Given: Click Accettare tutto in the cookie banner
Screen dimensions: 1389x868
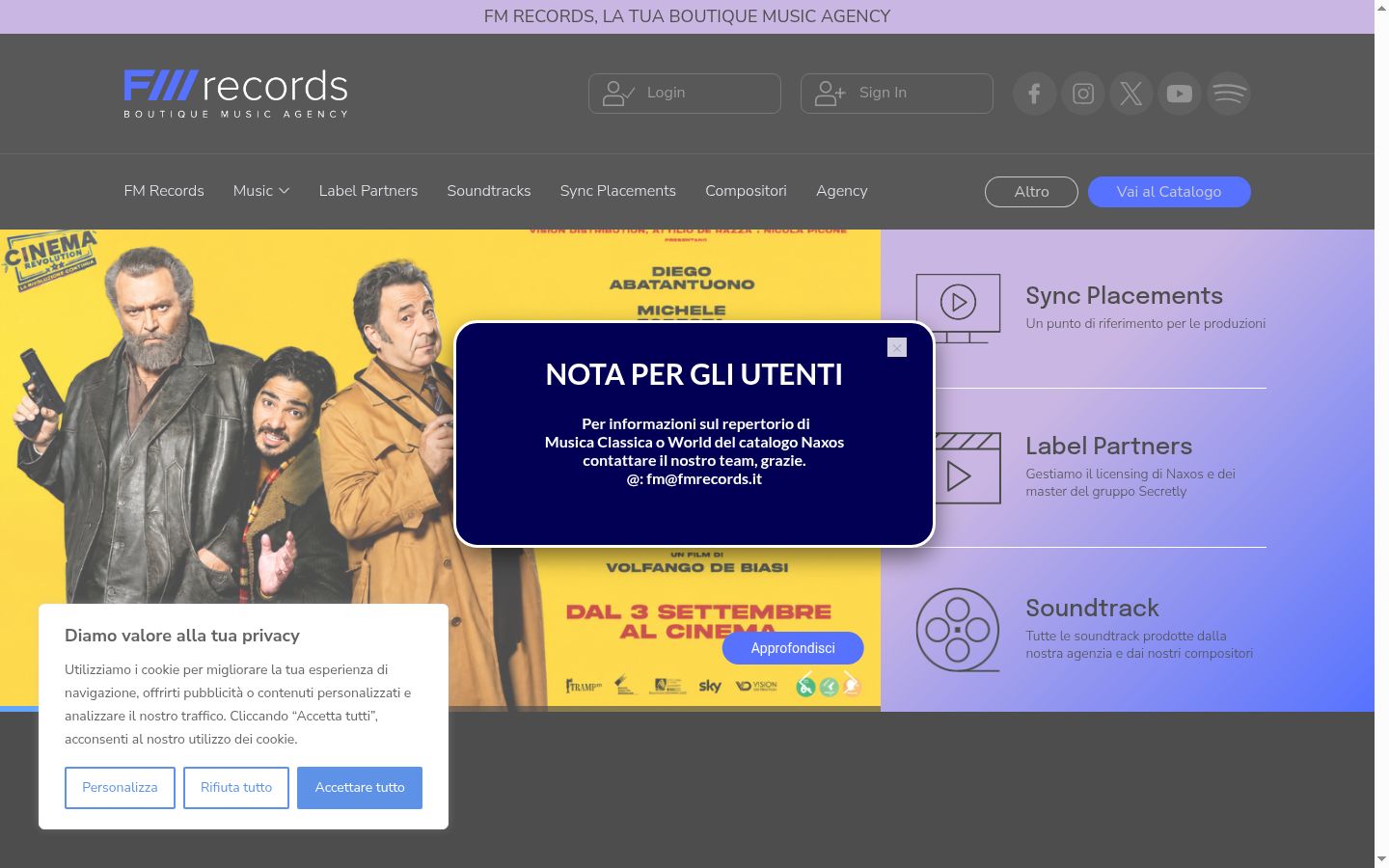Looking at the screenshot, I should [x=360, y=788].
